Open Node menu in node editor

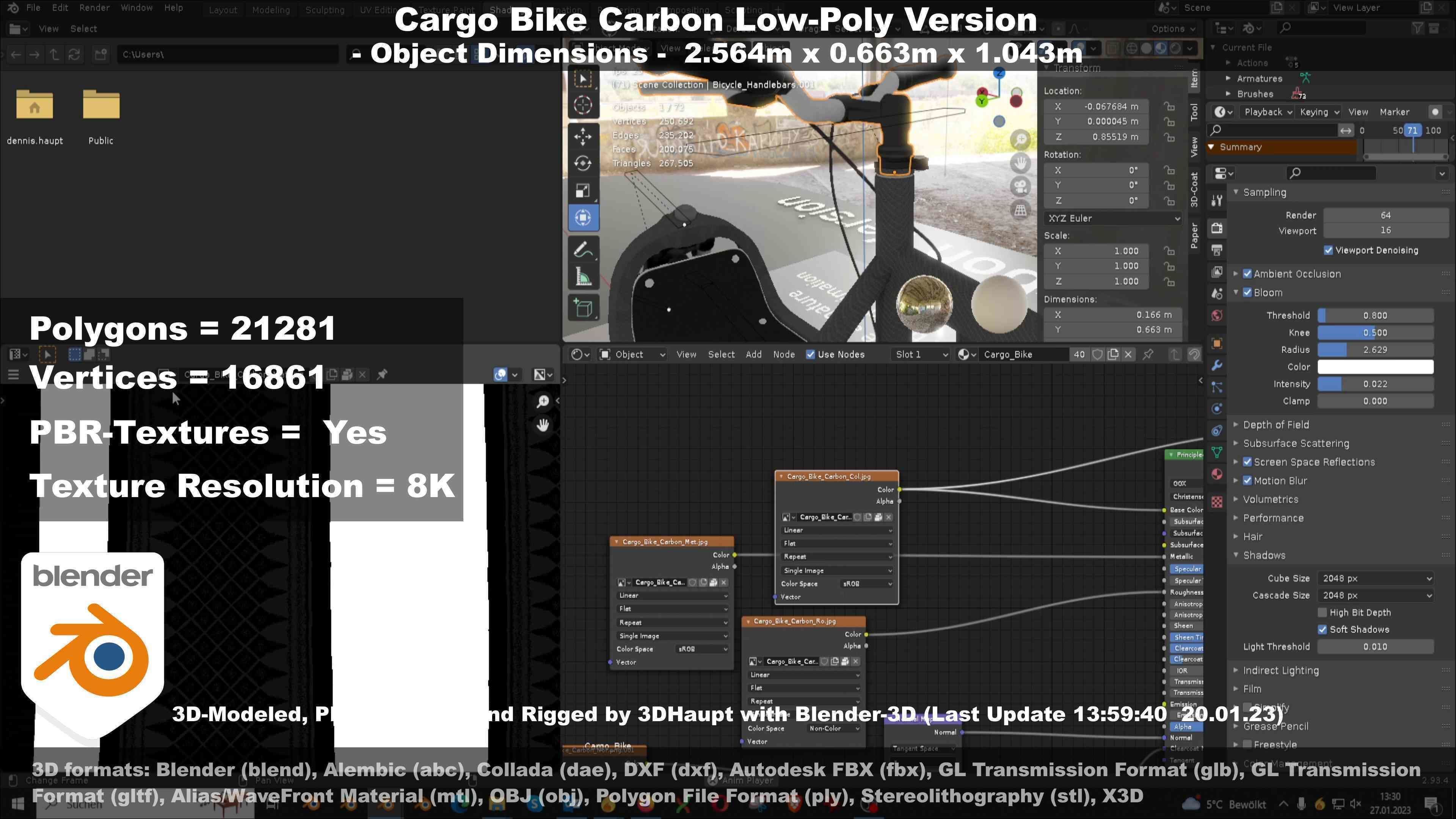tap(784, 355)
